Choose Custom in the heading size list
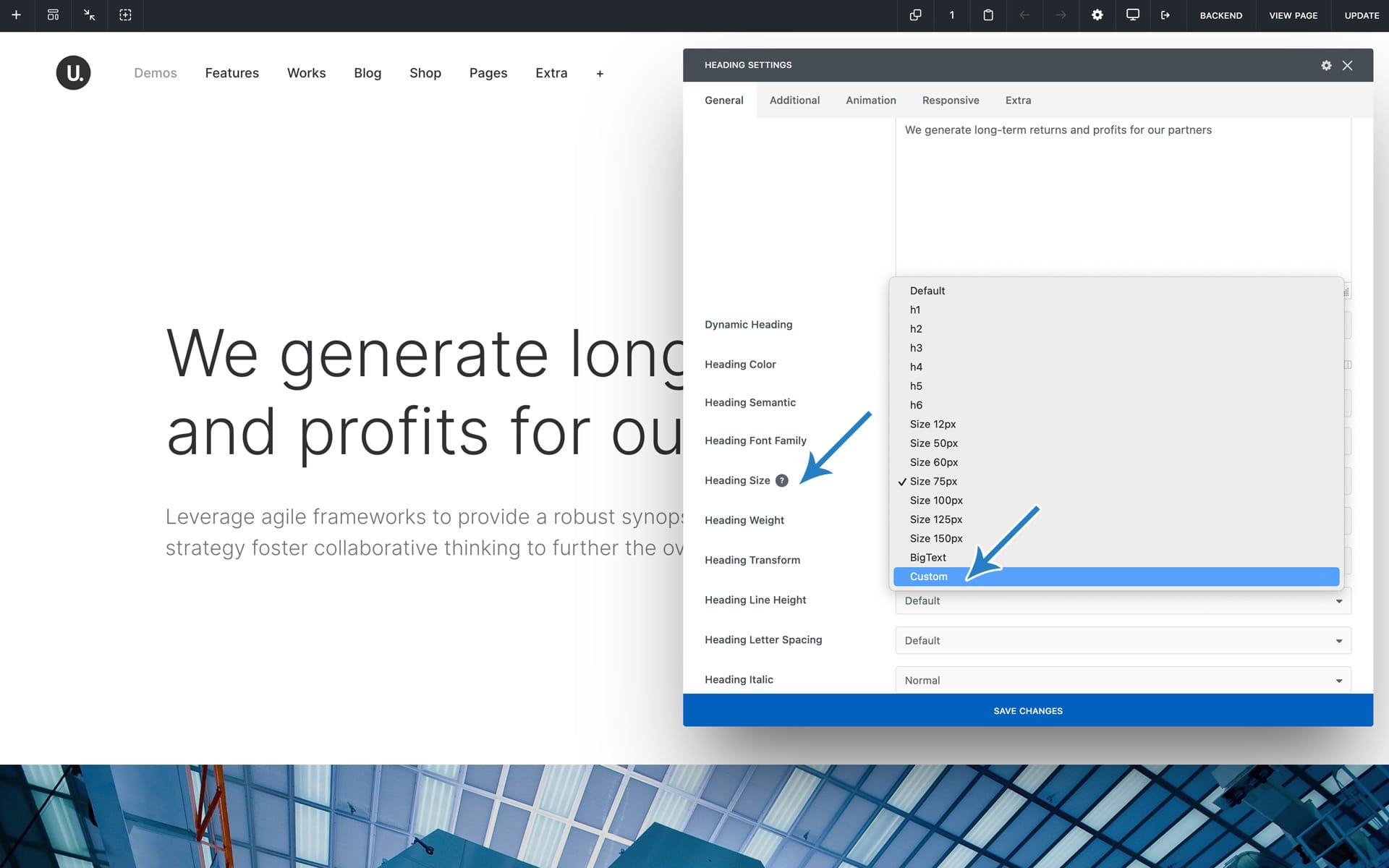This screenshot has height=868, width=1389. pos(928,576)
